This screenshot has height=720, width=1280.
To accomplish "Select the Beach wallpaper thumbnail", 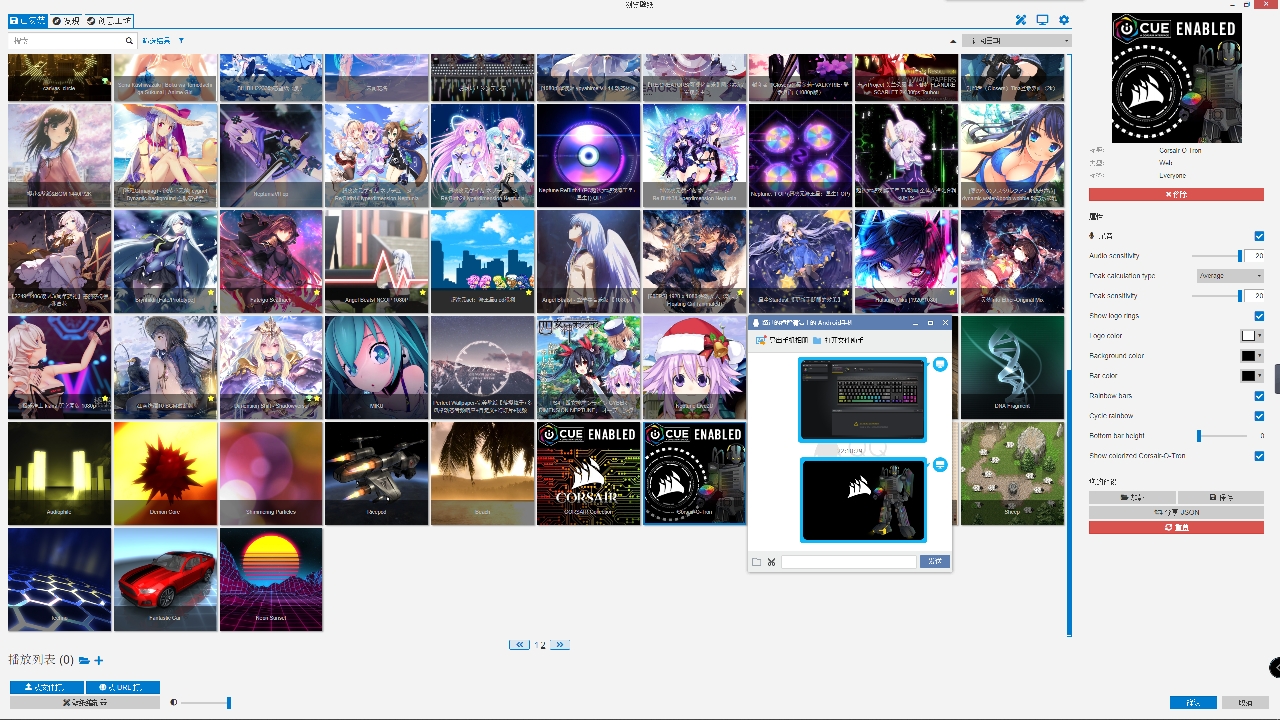I will click(x=482, y=473).
